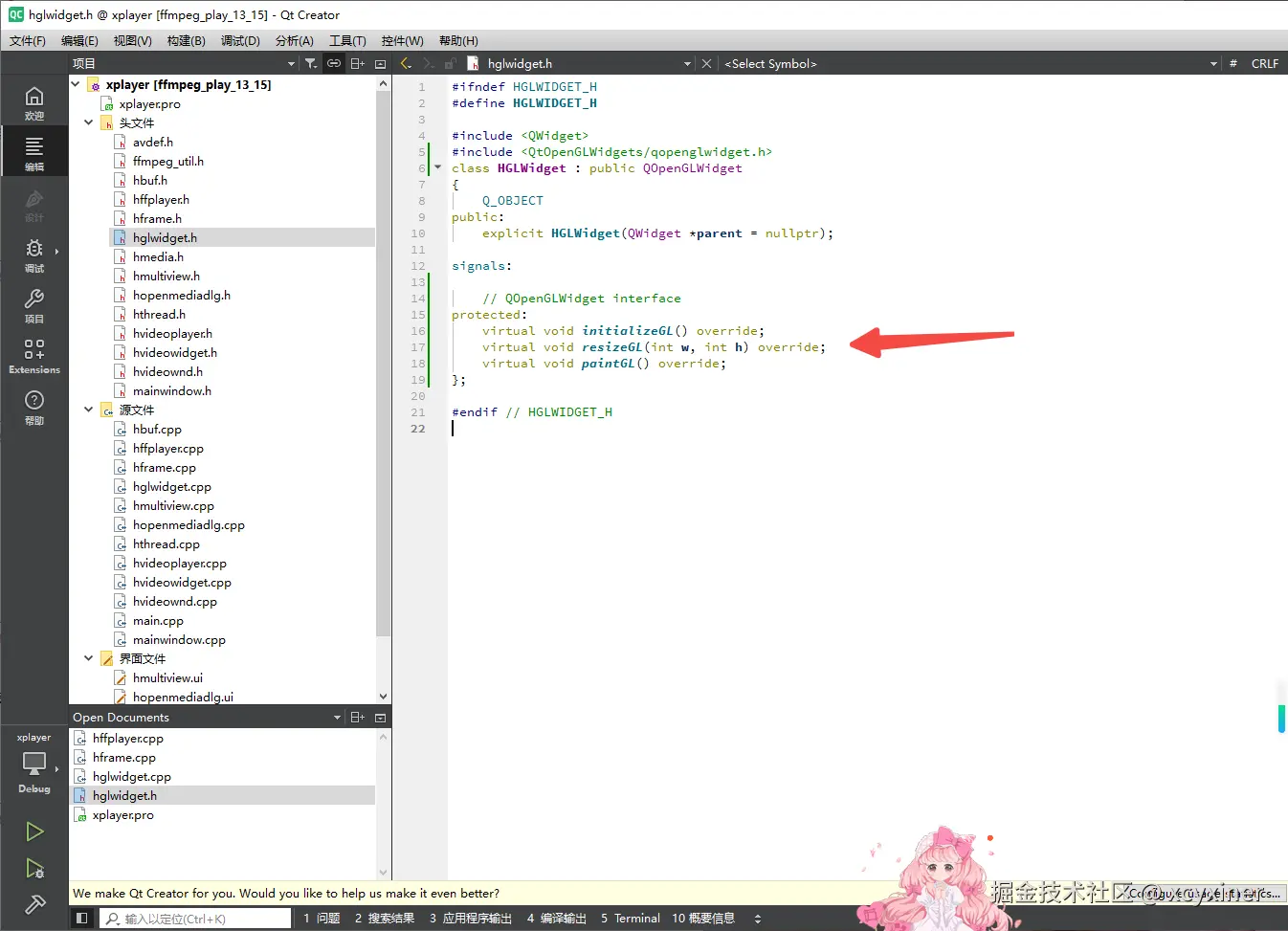Fold the HGLWidget class at line 6
Viewport: 1288px width, 931px height.
pyautogui.click(x=438, y=167)
